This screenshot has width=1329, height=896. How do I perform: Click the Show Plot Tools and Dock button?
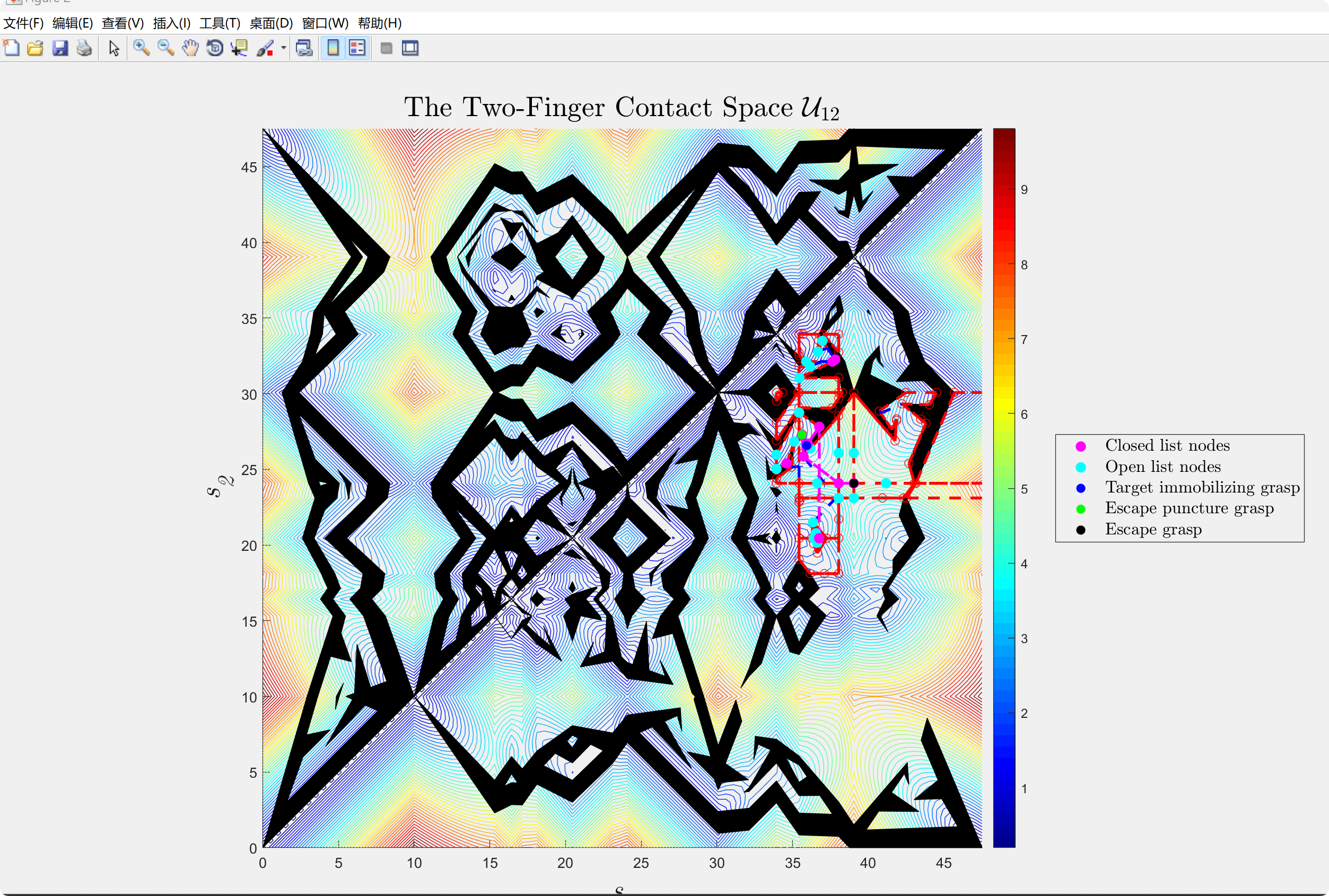click(x=410, y=48)
